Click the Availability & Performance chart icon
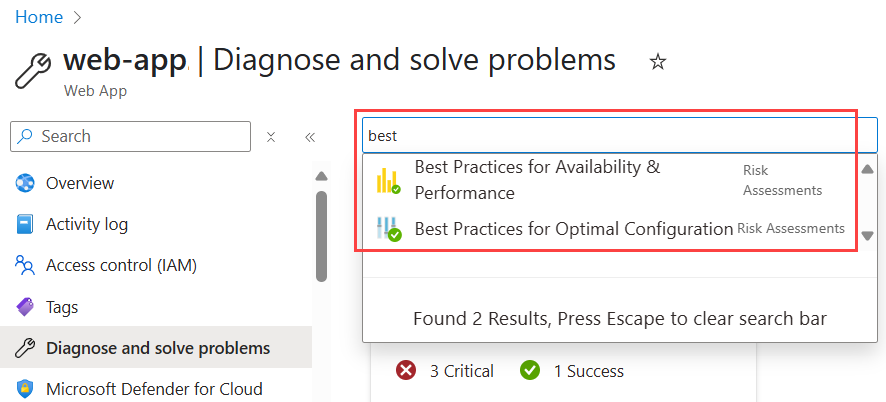The height and width of the screenshot is (402, 886). point(388,180)
